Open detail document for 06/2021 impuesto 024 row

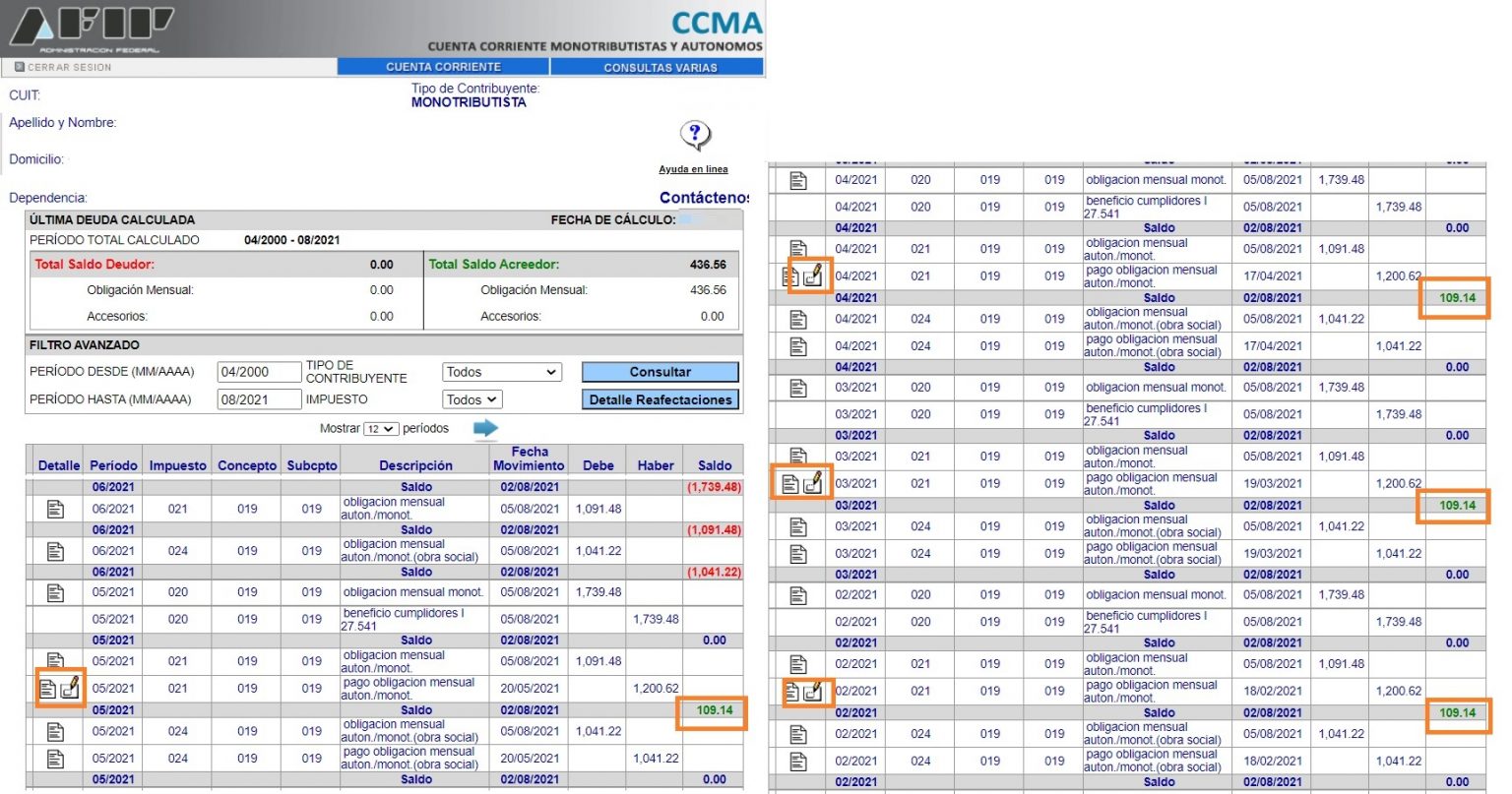coord(55,551)
